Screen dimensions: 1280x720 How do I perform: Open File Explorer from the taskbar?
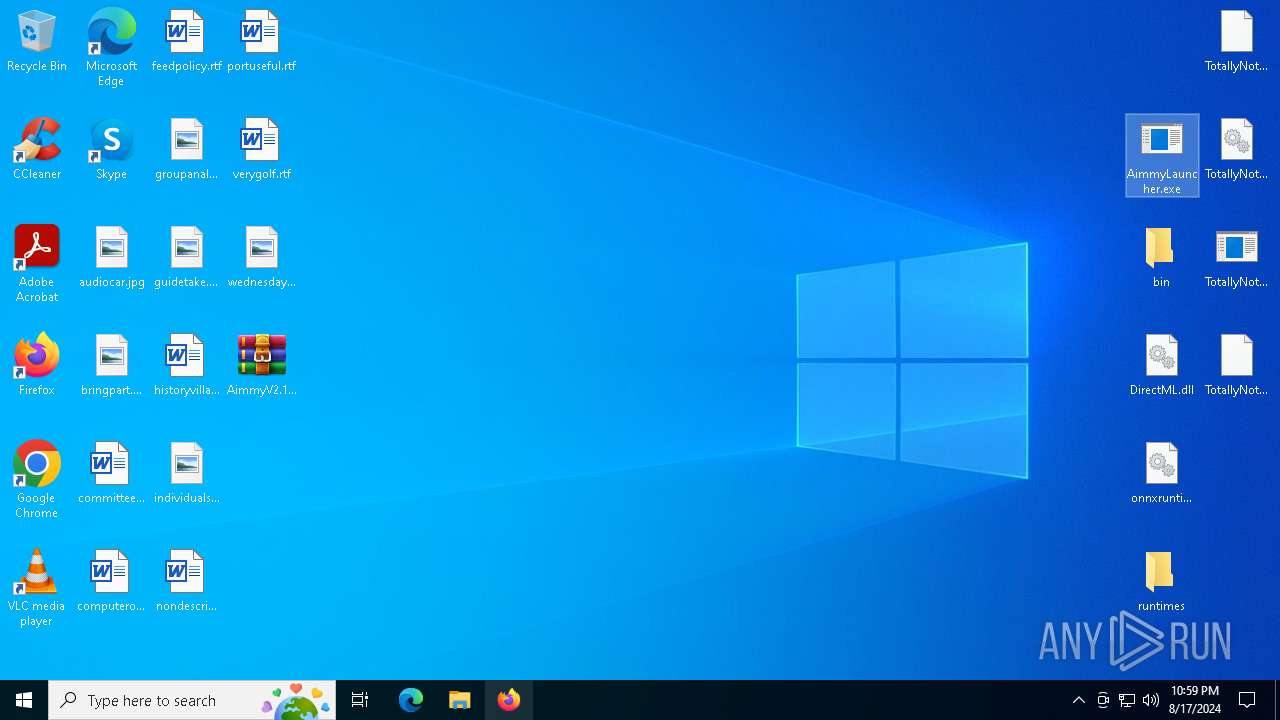tap(460, 700)
